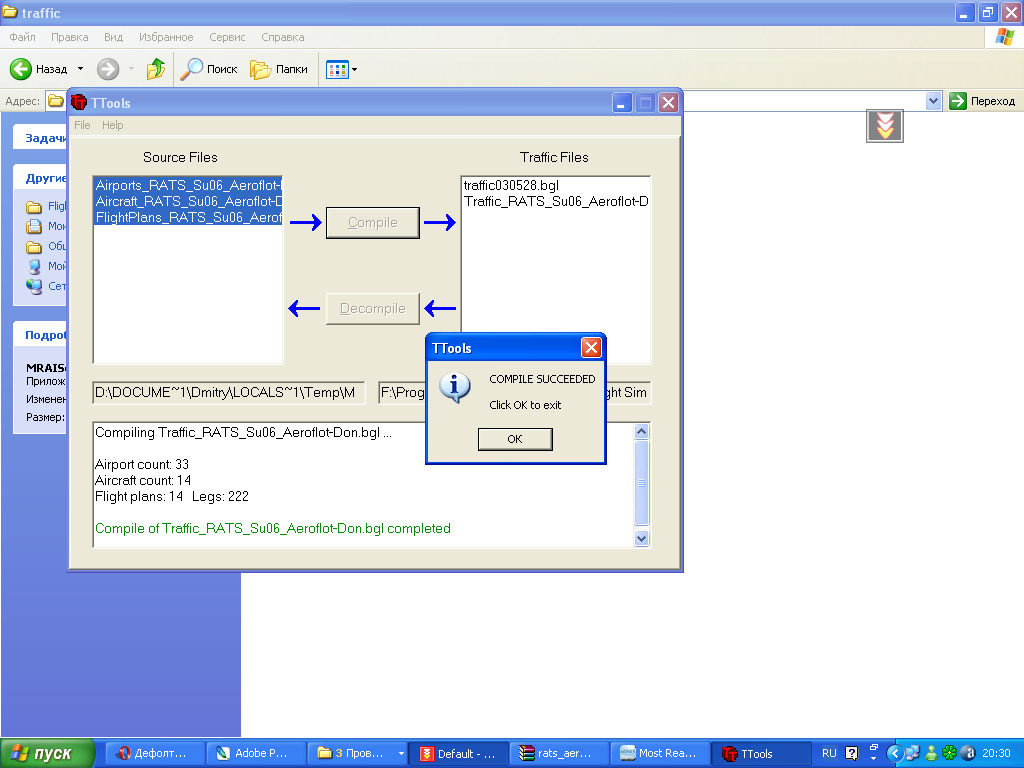This screenshot has height=768, width=1024.
Task: Open the Views dropdown arrow
Action: (355, 69)
